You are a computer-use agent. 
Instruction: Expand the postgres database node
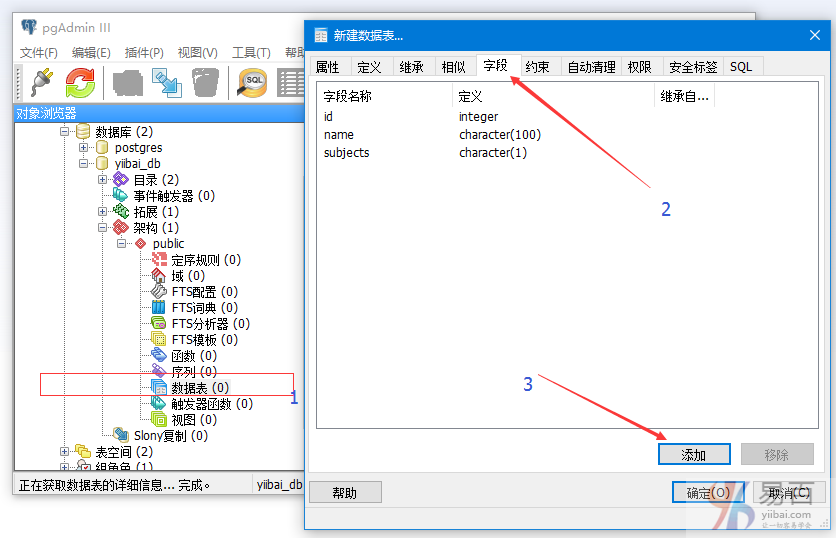click(84, 148)
